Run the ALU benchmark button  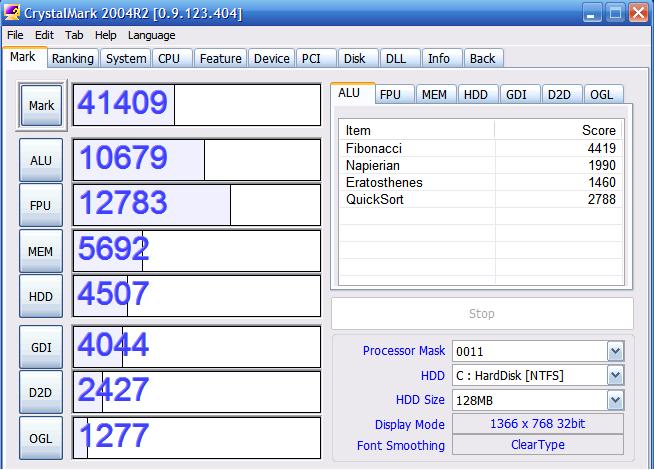tap(41, 160)
